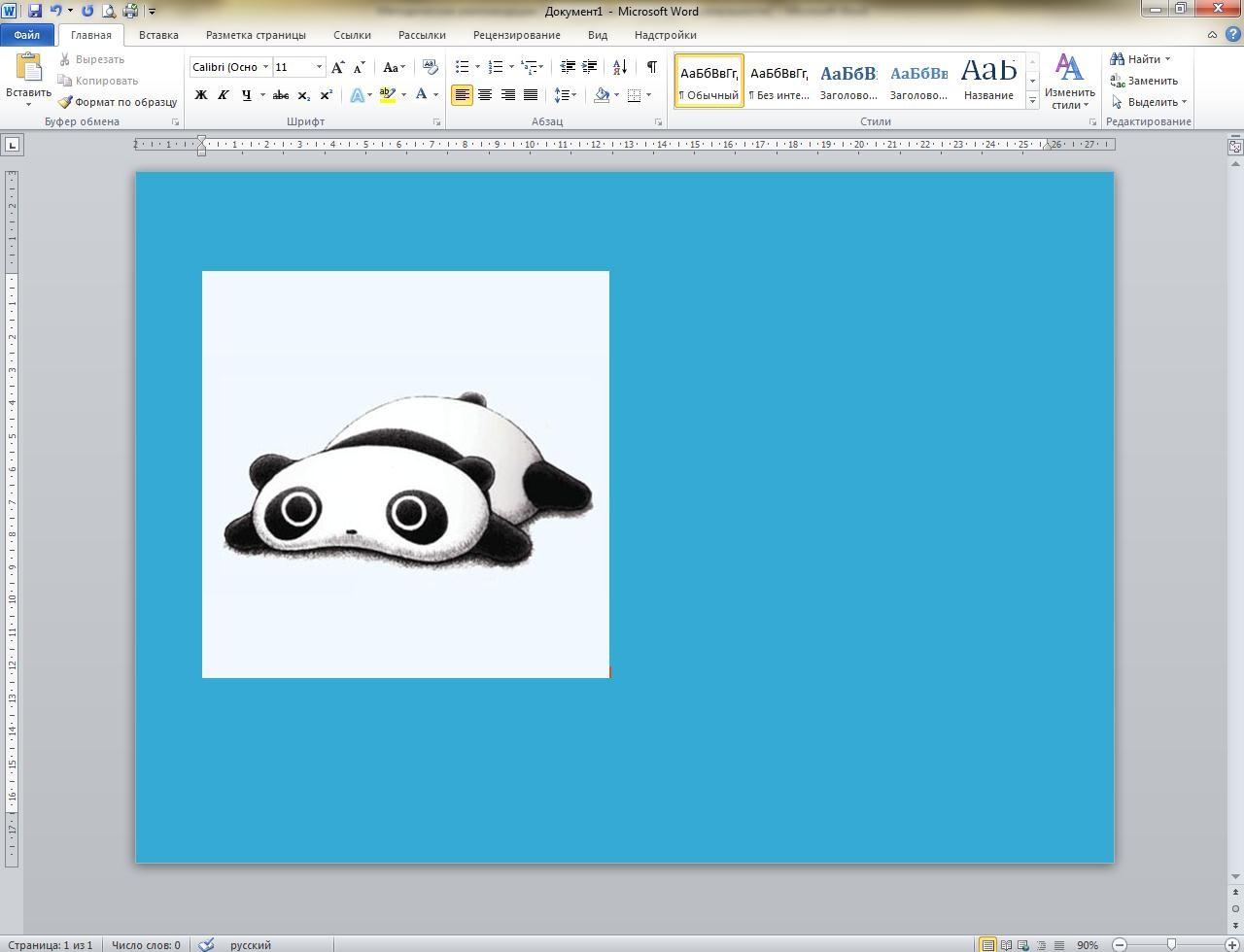The image size is (1244, 952).
Task: Apply paragraph shading with paint bucket
Action: pyautogui.click(x=602, y=95)
